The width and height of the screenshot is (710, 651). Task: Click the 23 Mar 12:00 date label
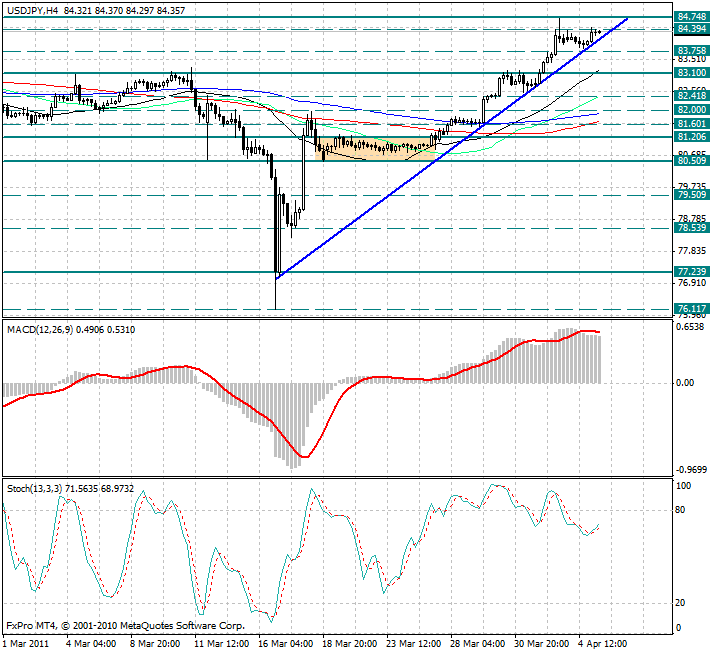click(x=414, y=644)
